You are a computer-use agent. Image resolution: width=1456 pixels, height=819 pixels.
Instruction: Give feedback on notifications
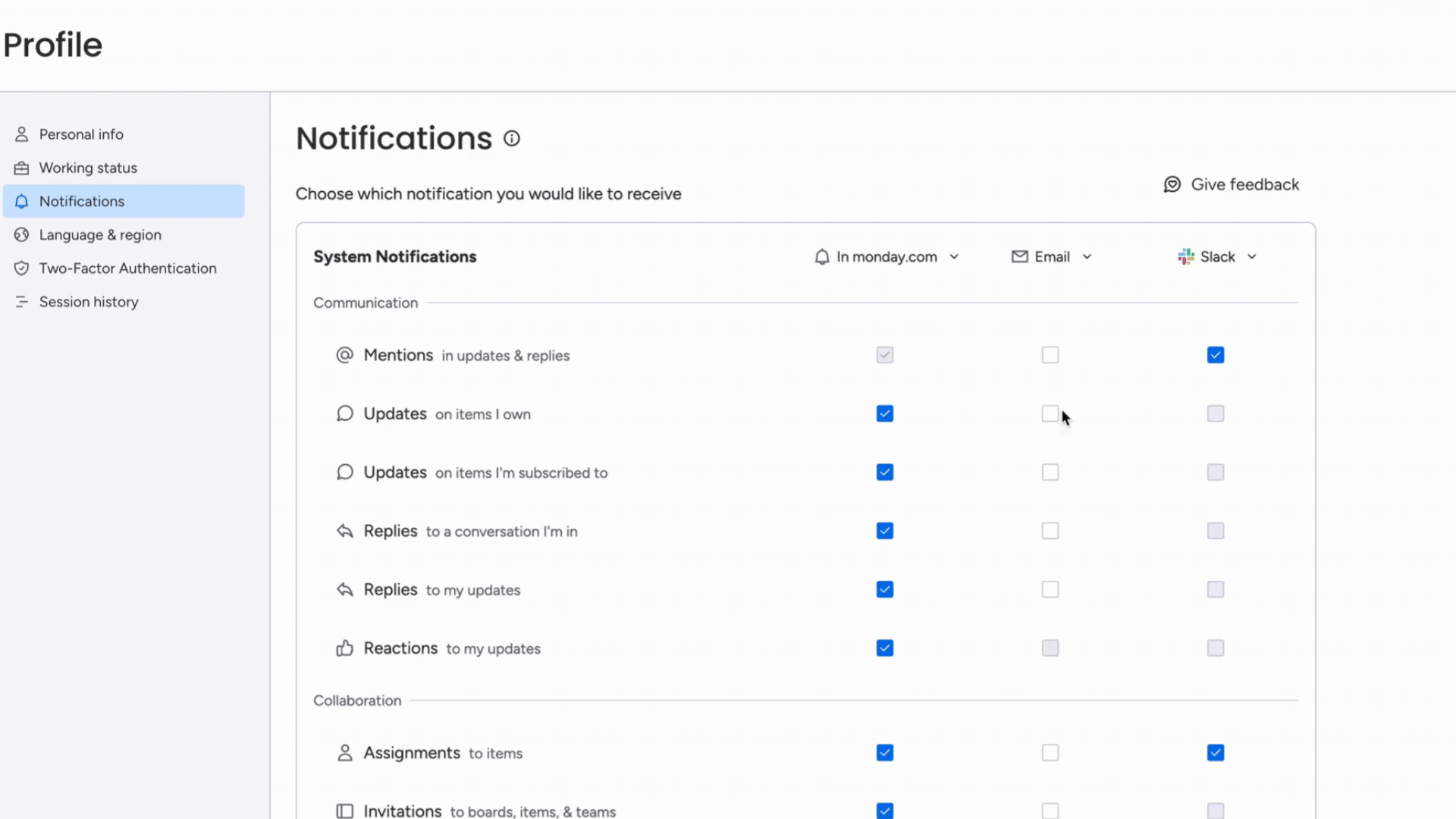tap(1231, 184)
